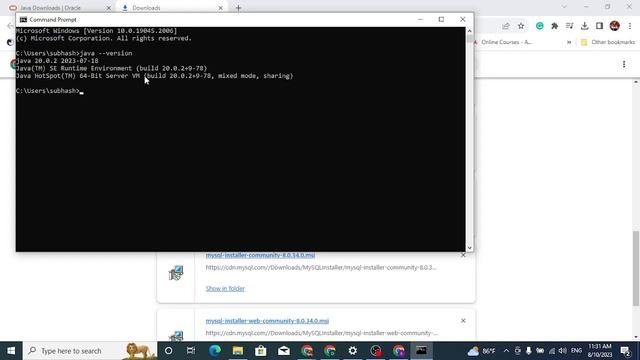
Task: Open the Chrome media control icon
Action: coord(569,26)
